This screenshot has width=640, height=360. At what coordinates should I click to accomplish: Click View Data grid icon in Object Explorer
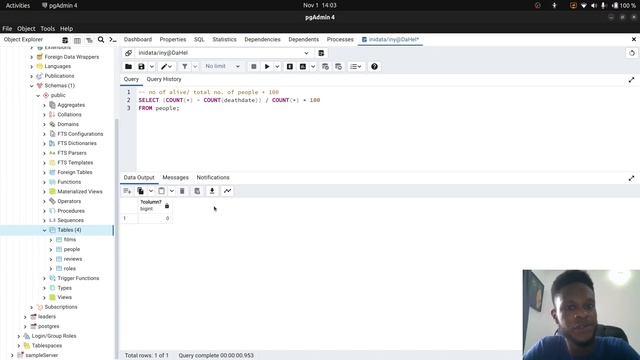(x=77, y=40)
